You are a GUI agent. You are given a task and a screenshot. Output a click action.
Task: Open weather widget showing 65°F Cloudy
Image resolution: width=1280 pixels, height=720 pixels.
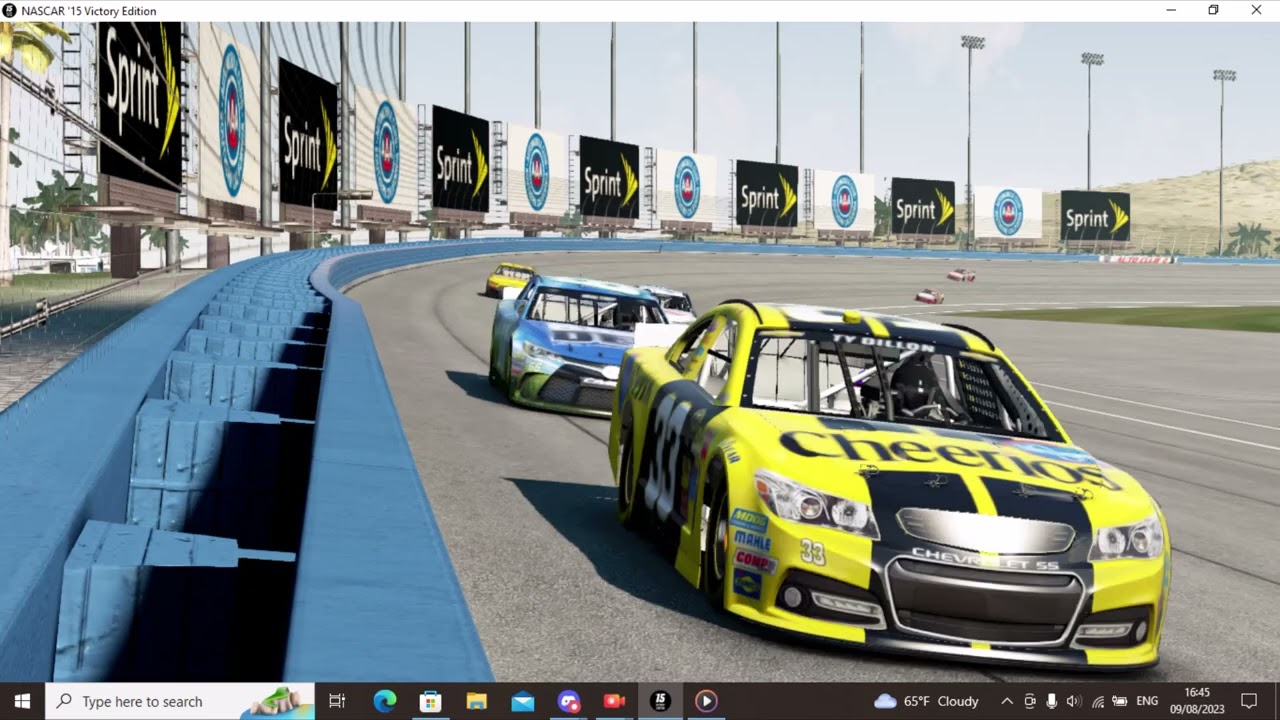[x=926, y=701]
